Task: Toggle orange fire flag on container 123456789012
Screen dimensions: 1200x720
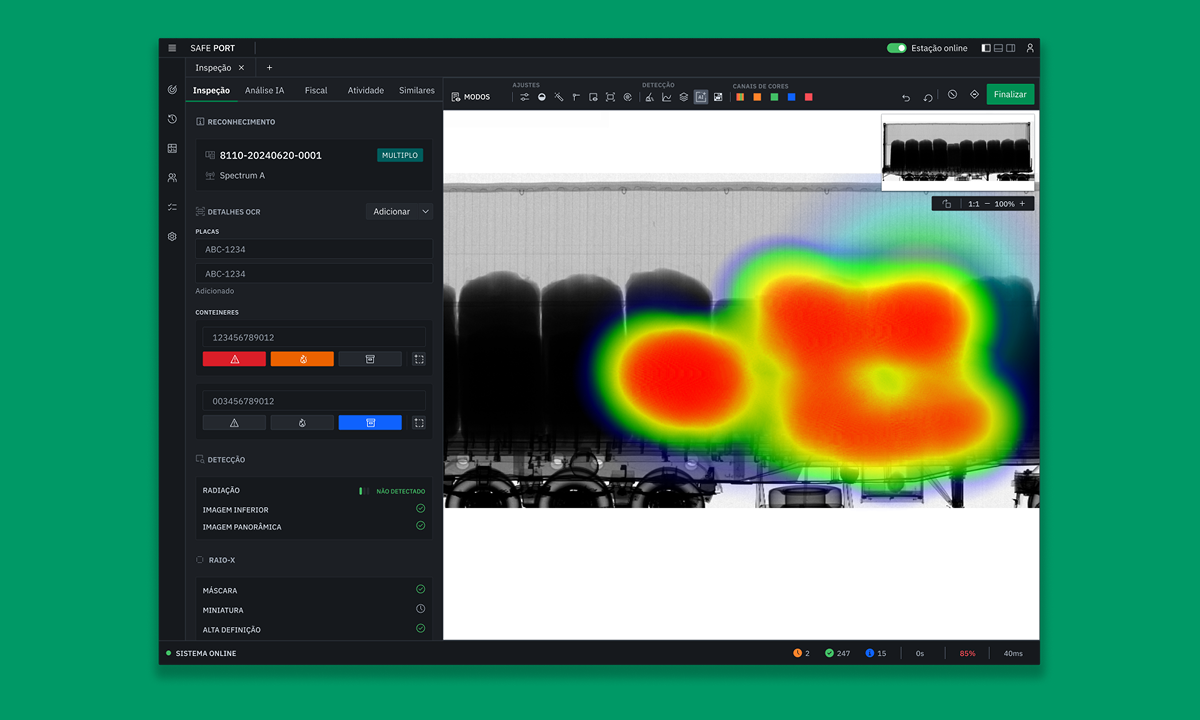Action: (302, 359)
